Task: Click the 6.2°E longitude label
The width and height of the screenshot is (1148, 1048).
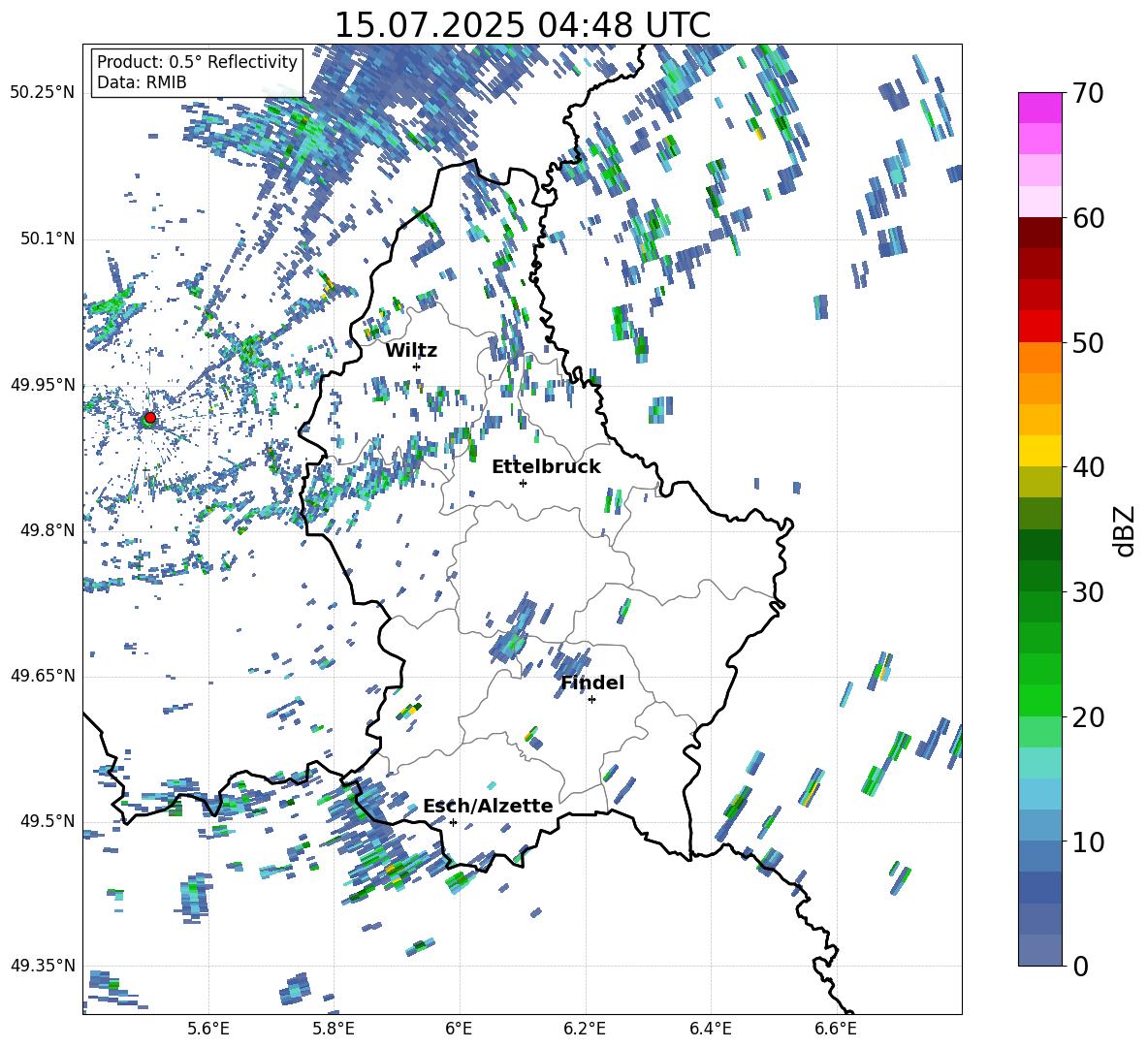Action: 585,1029
